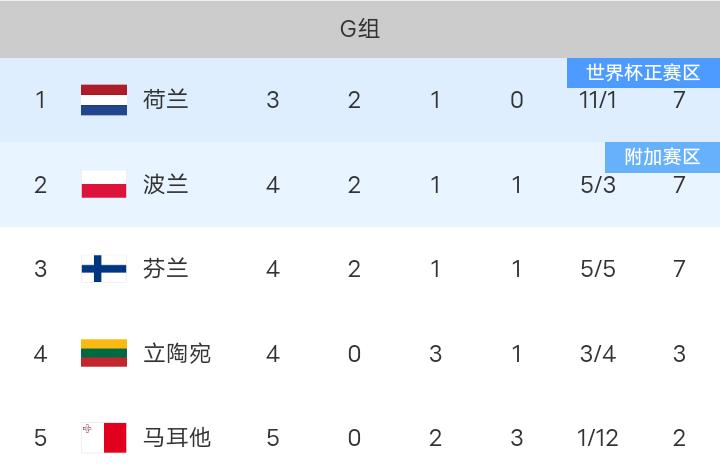Click Malta goal record 1/12
The width and height of the screenshot is (720, 476).
(x=597, y=438)
